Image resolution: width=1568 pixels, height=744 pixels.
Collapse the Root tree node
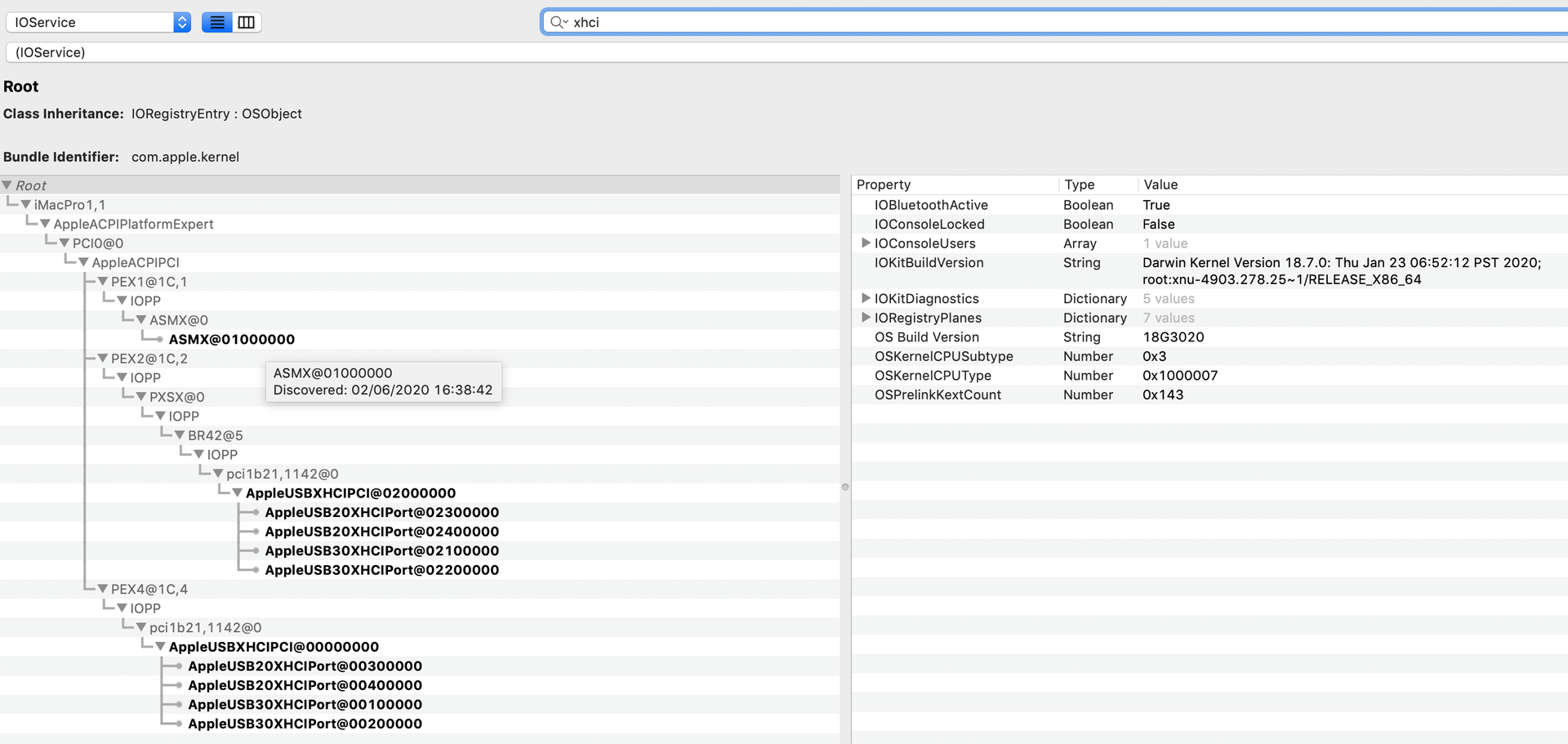click(7, 185)
